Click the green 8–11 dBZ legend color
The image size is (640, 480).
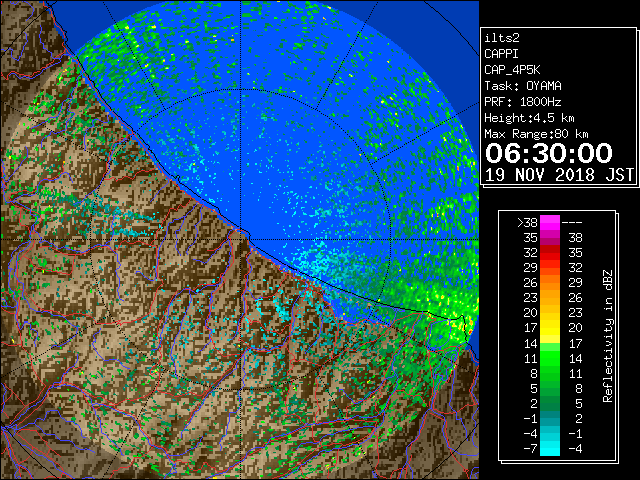click(550, 373)
